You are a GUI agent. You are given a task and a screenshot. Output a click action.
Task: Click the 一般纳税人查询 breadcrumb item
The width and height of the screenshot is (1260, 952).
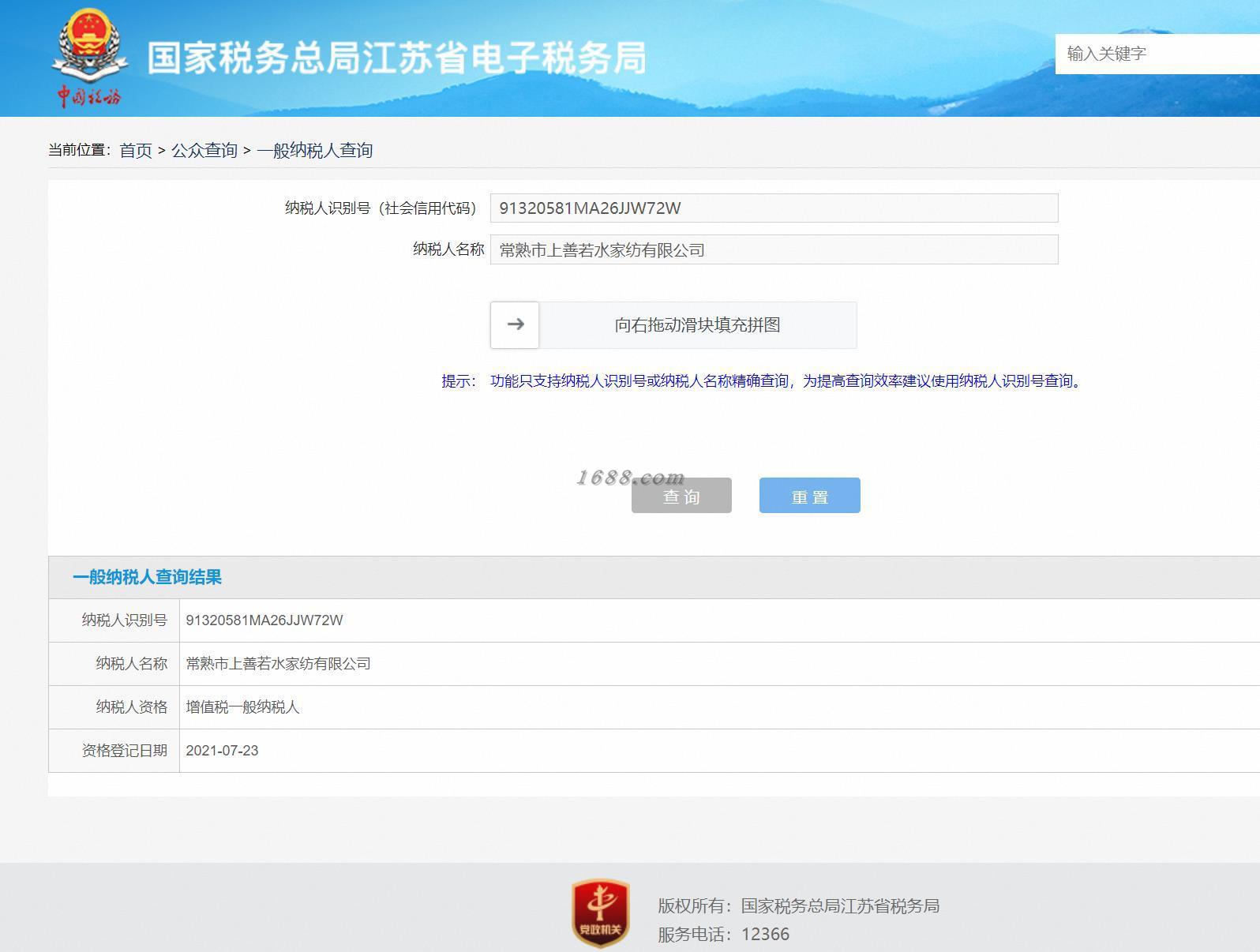tap(315, 150)
